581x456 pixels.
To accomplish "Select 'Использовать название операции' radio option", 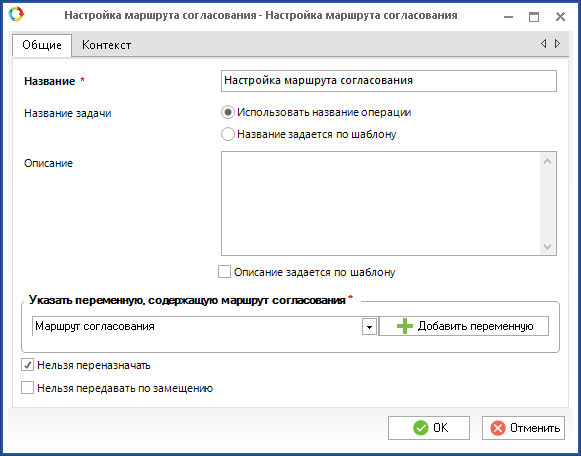I will pos(228,112).
